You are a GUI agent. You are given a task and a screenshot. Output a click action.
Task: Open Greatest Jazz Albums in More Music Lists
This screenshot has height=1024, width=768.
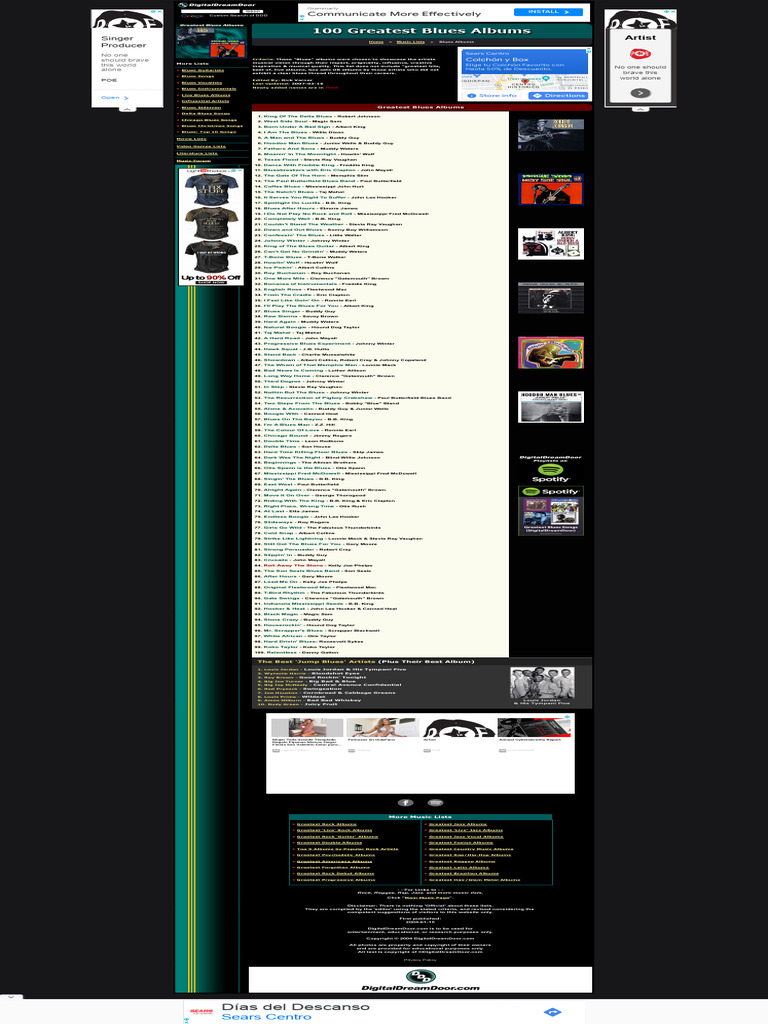[x=458, y=824]
